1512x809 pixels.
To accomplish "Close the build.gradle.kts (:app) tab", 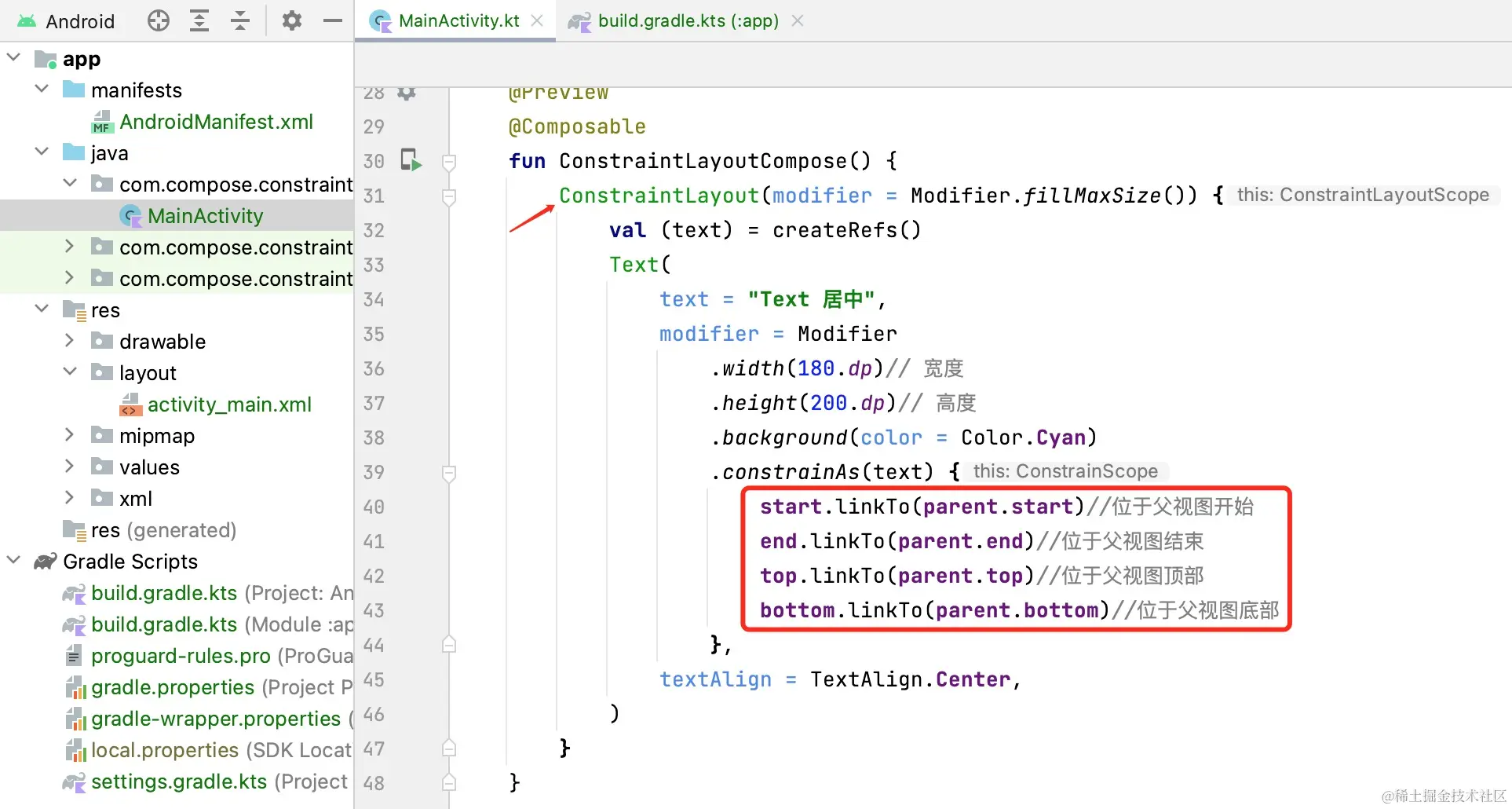I will [798, 20].
